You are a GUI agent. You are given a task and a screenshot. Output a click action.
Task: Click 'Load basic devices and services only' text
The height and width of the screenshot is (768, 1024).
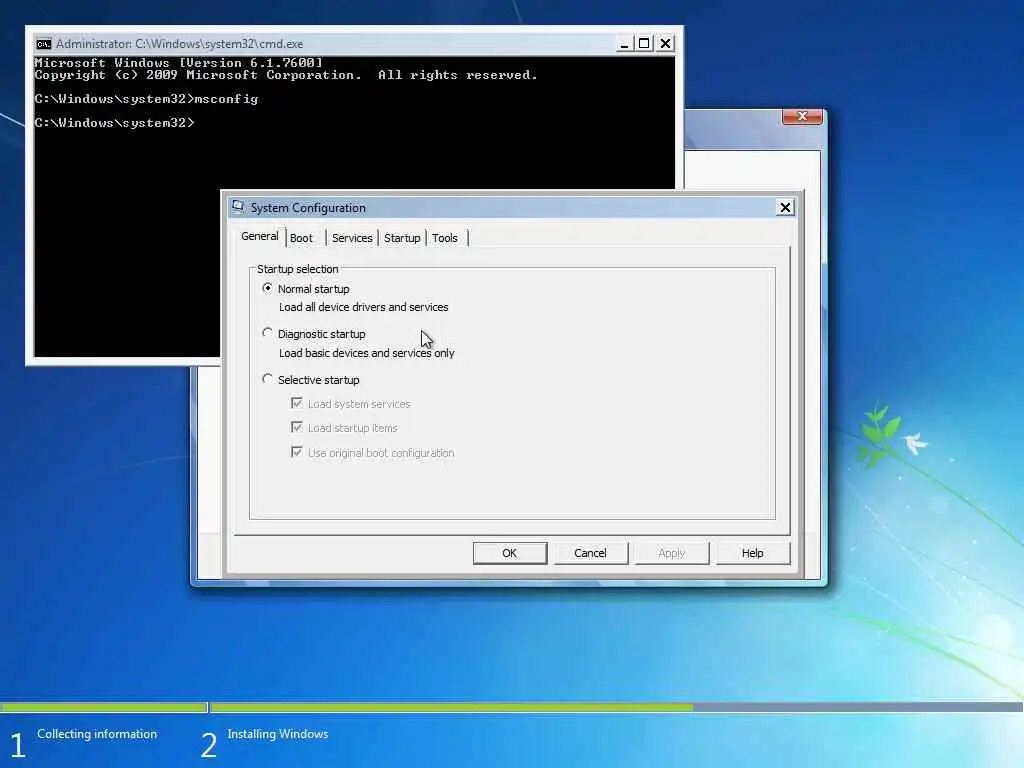[366, 353]
